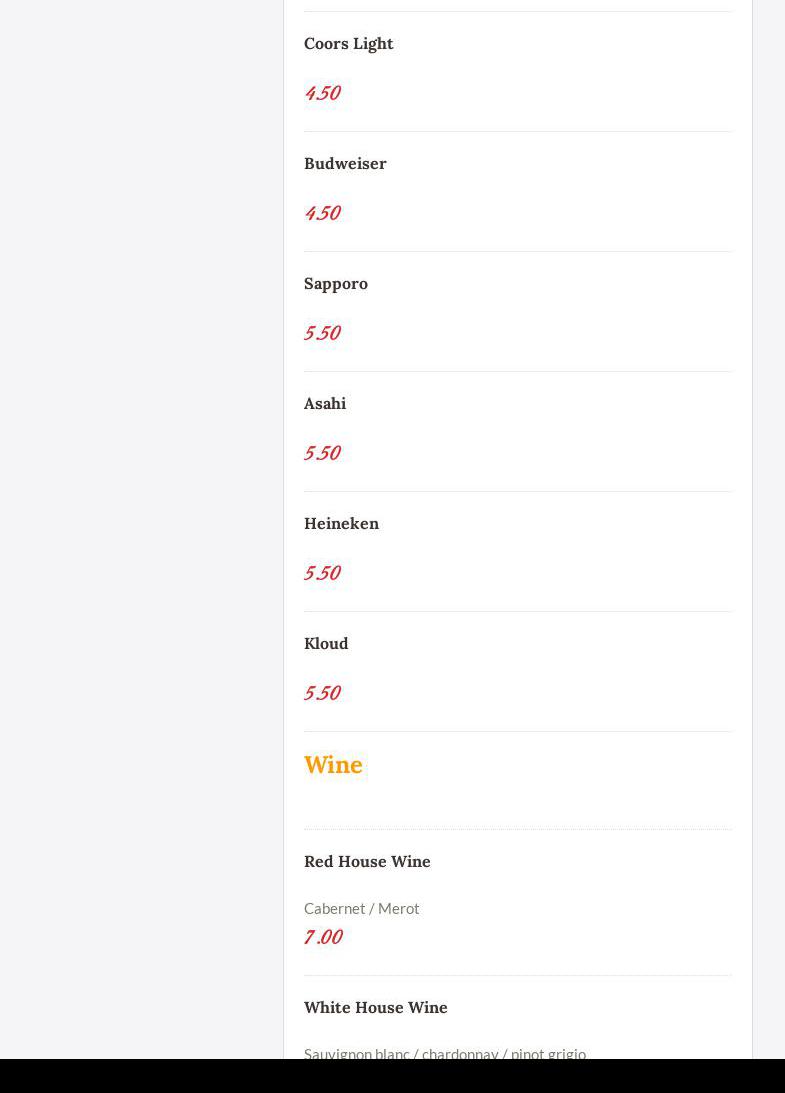The image size is (785, 1093).
Task: Click the Sauvignon blanc description text
Action: pos(445,1053)
